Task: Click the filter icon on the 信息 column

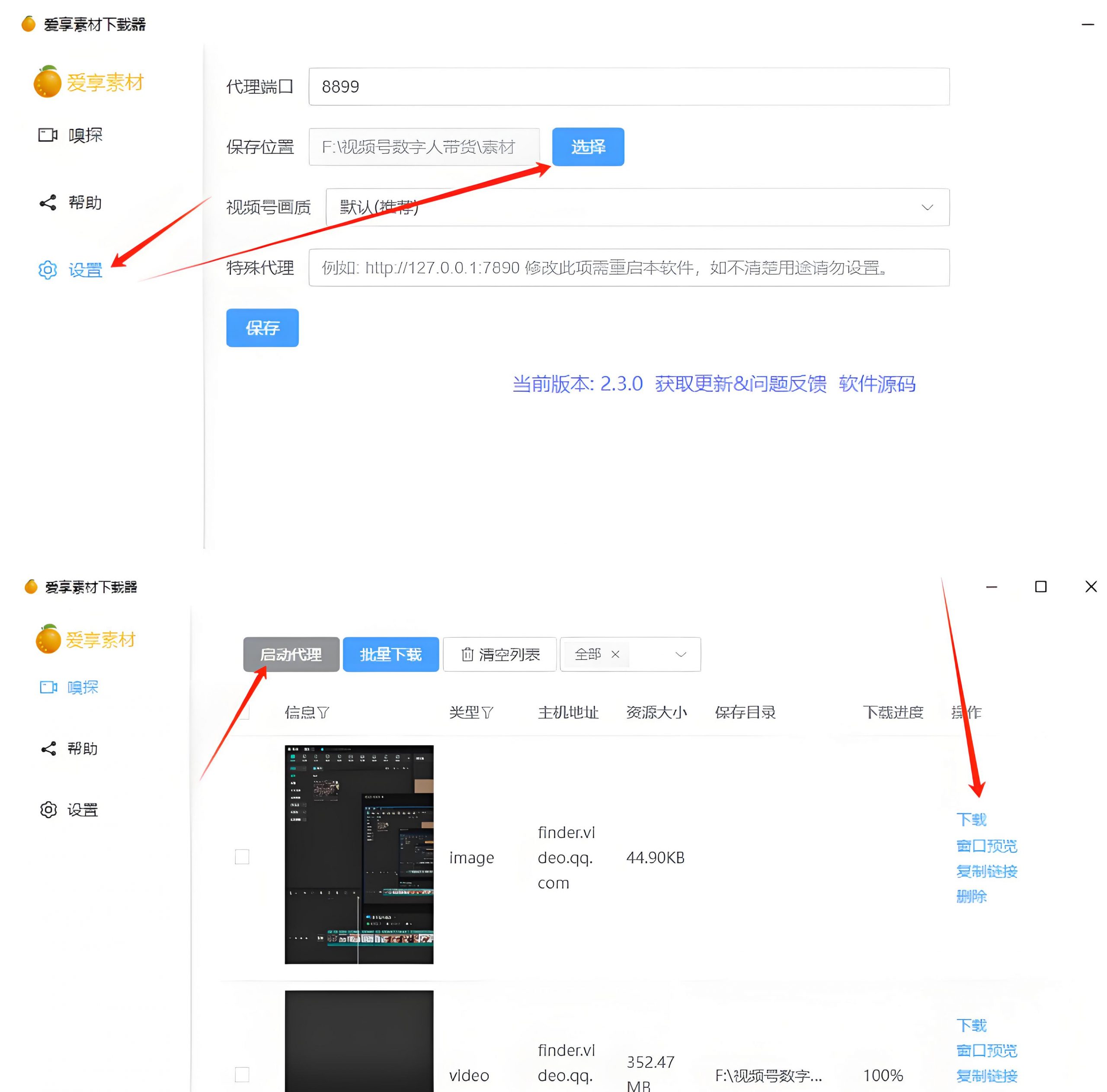Action: click(325, 712)
